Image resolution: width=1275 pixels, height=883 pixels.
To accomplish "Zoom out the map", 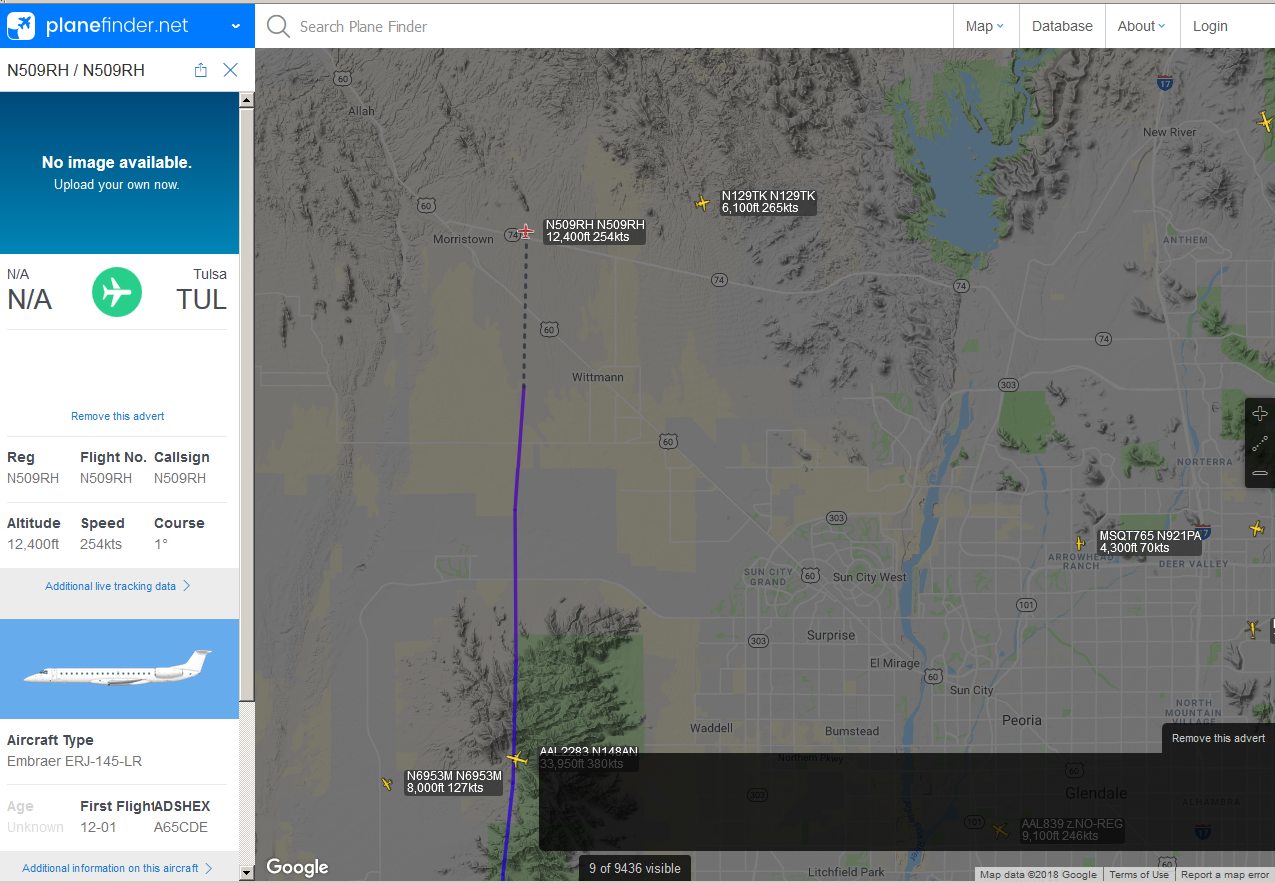I will click(1260, 473).
